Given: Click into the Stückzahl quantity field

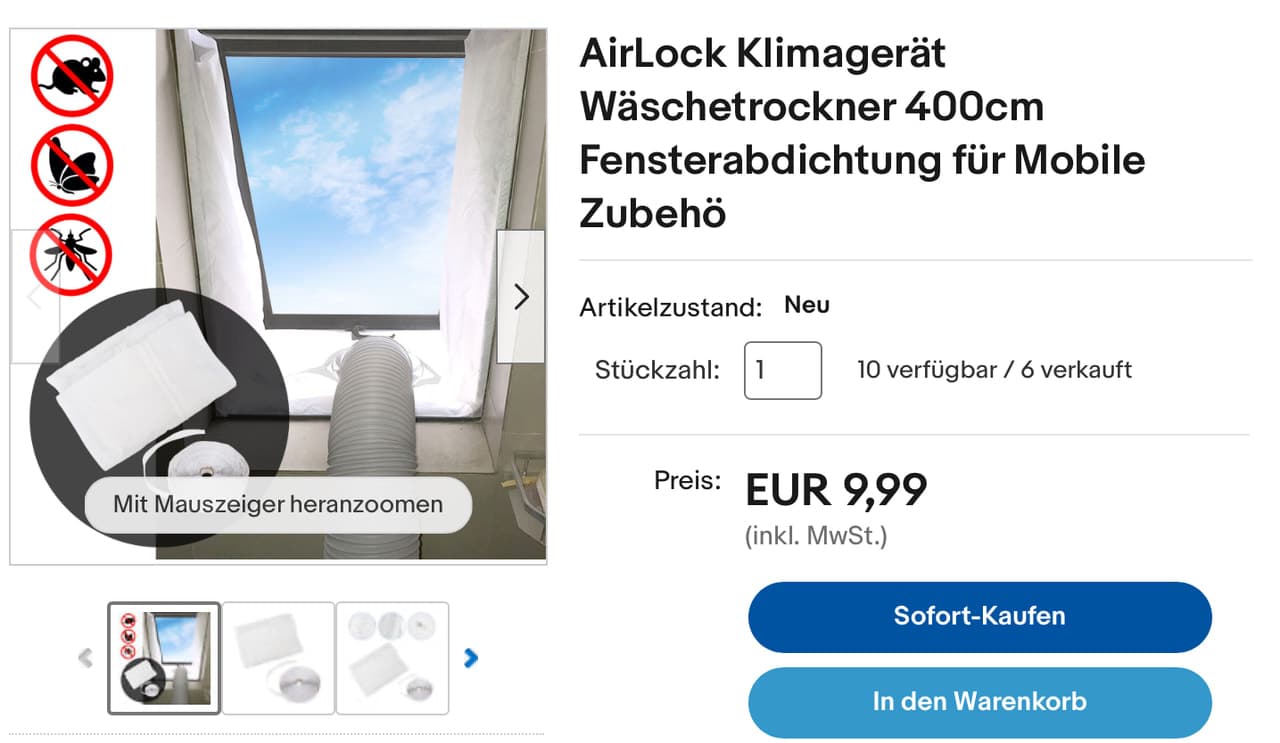Looking at the screenshot, I should tap(783, 370).
